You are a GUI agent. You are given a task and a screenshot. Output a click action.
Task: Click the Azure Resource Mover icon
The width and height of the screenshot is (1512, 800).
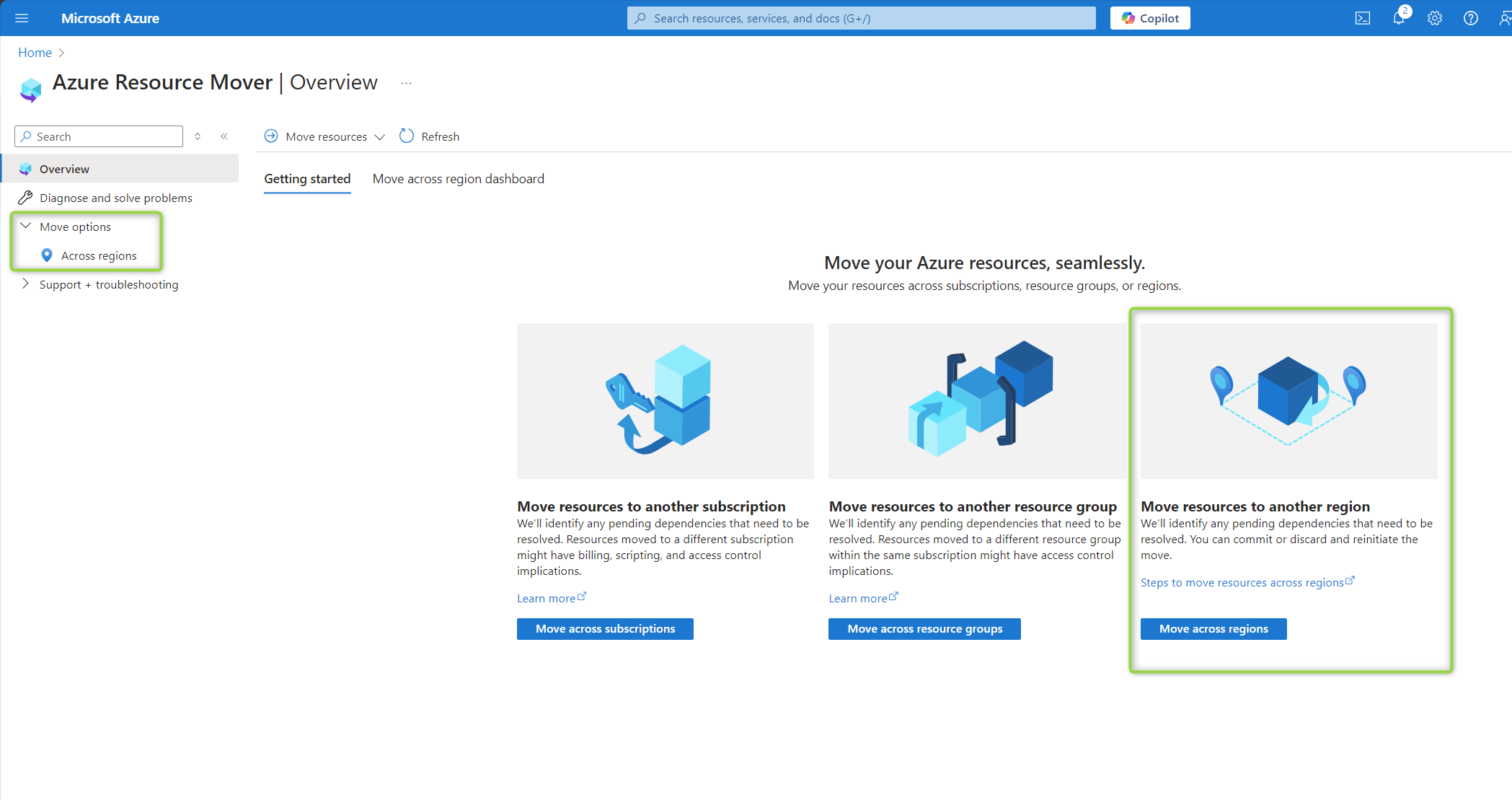click(x=30, y=87)
